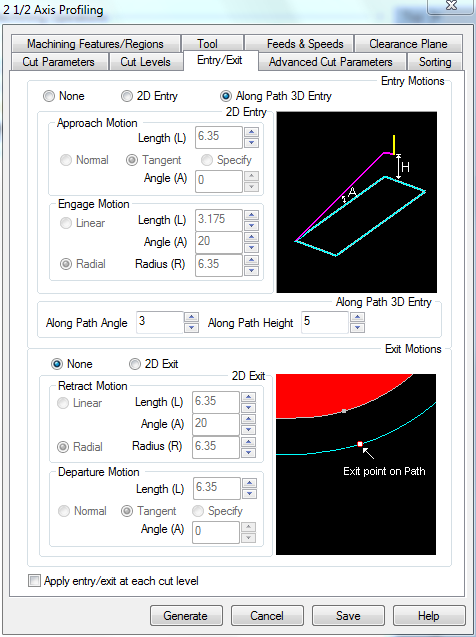Increase Retract Motion Length spinner up
This screenshot has width=476, height=637.
click(x=249, y=397)
